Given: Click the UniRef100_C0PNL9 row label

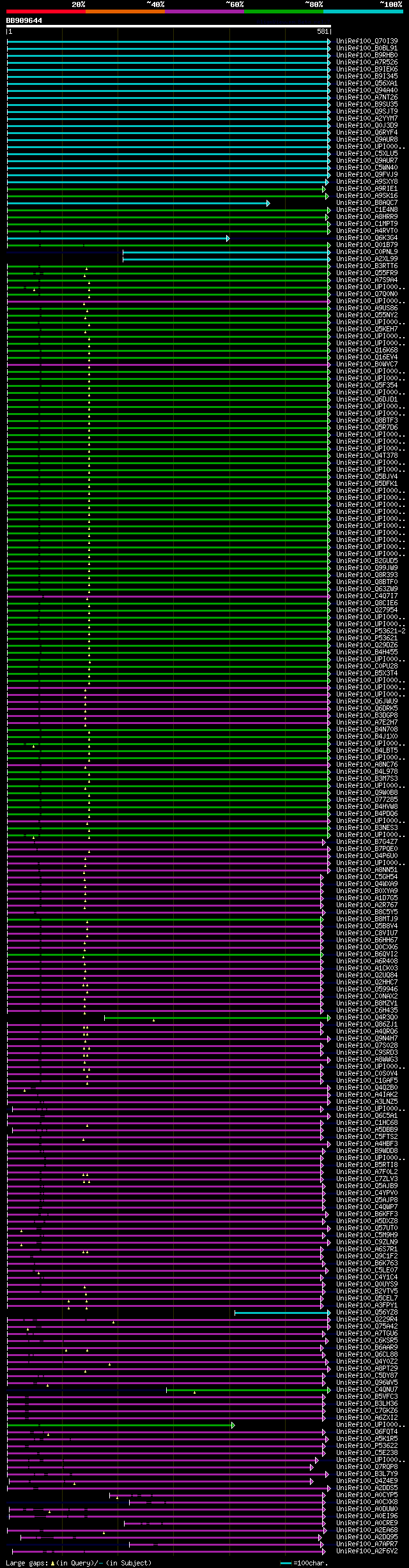Looking at the screenshot, I should coord(367,252).
